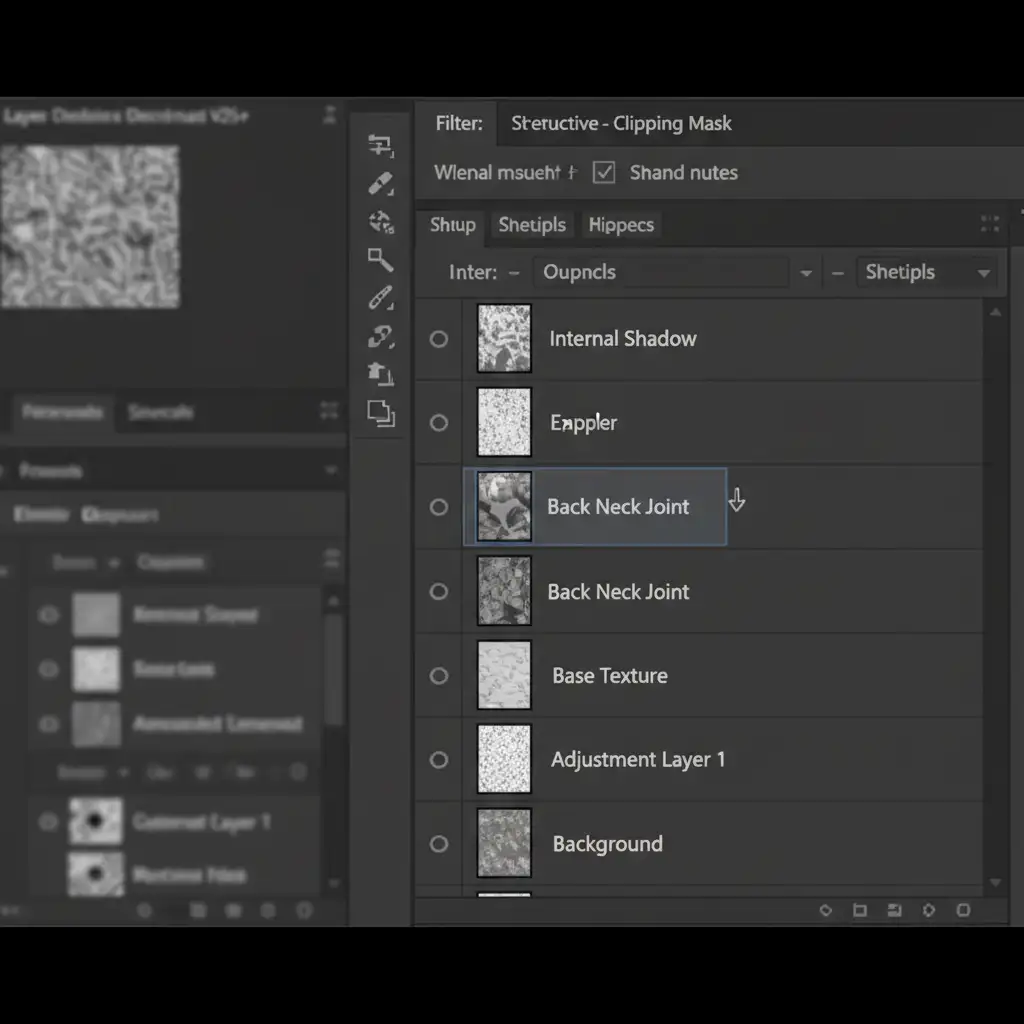Viewport: 1024px width, 1024px height.
Task: Toggle visibility circle of the Background layer
Action: [439, 844]
